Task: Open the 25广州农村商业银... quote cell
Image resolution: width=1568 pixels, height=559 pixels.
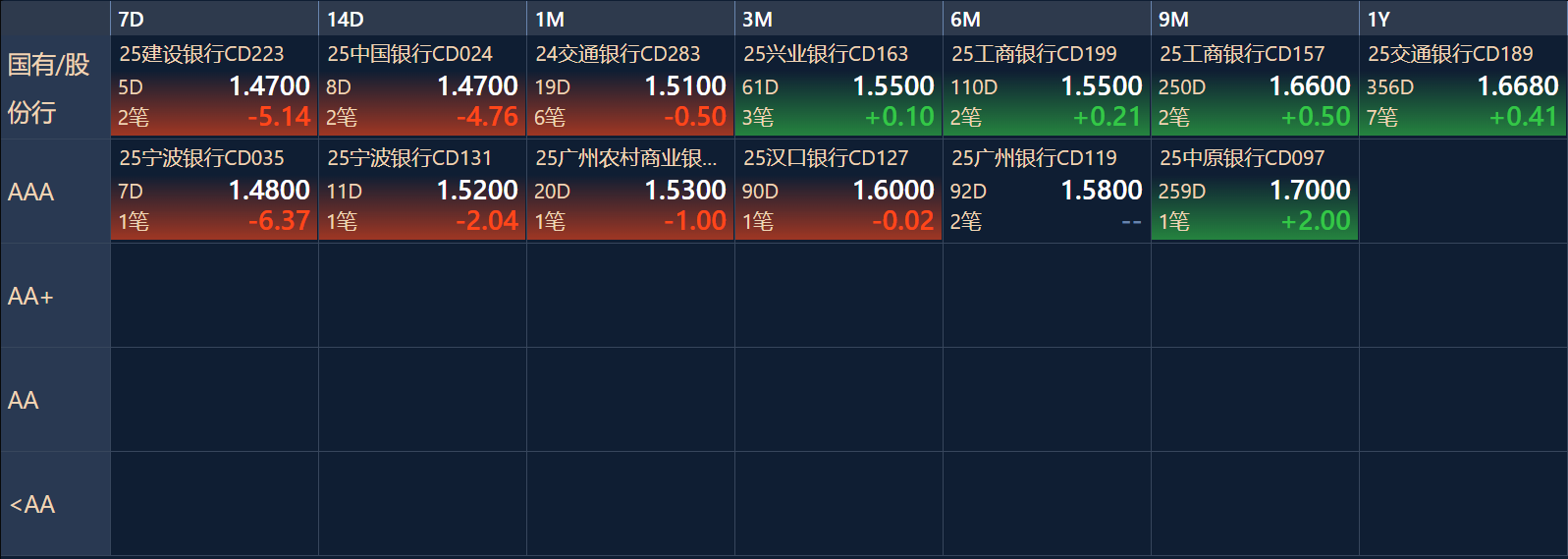Action: [x=630, y=190]
